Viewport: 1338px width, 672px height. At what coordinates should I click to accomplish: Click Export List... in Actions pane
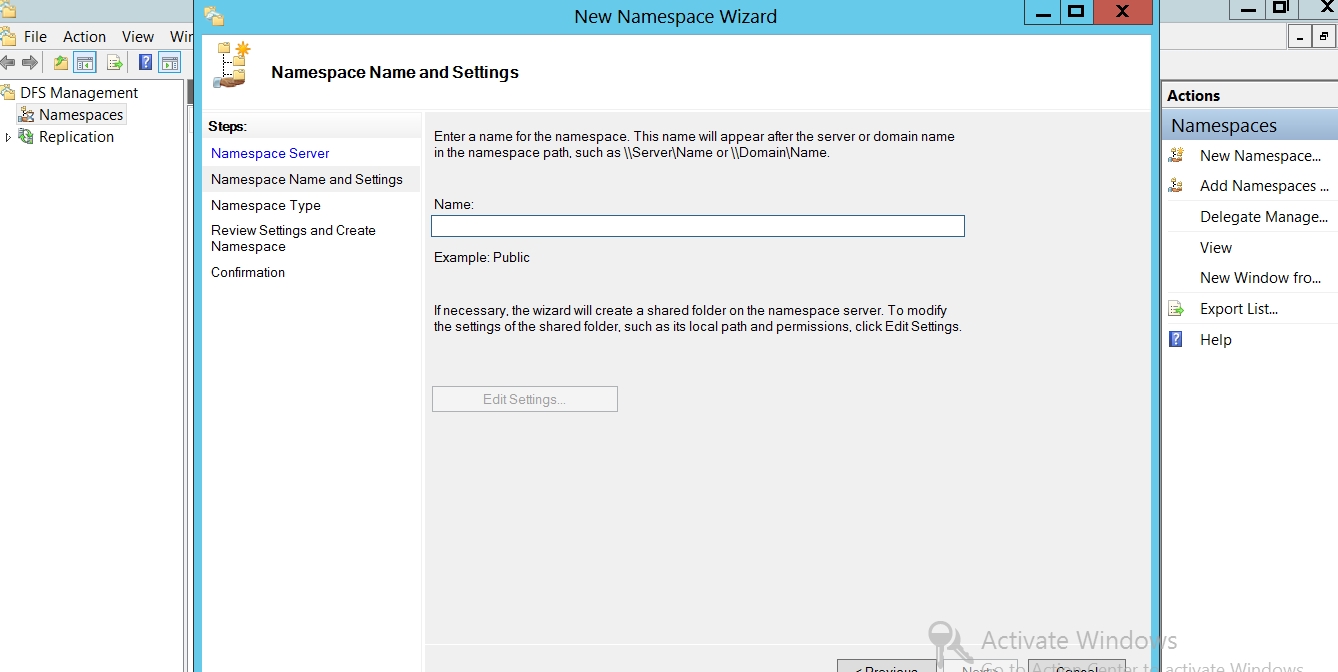tap(1238, 309)
